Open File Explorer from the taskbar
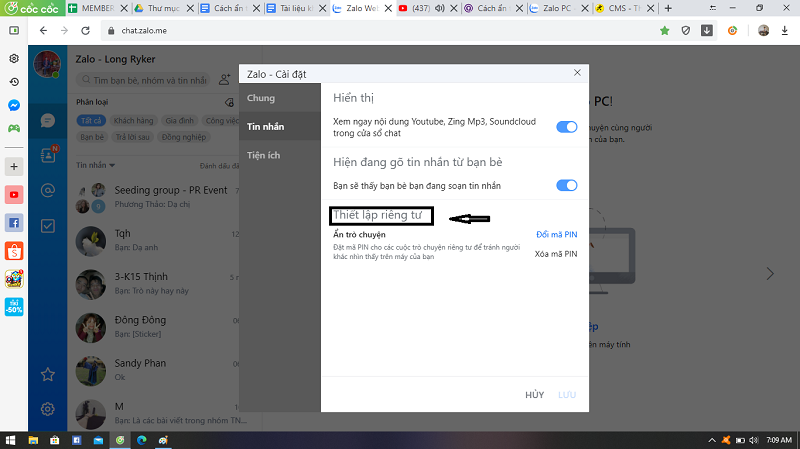 click(33, 440)
